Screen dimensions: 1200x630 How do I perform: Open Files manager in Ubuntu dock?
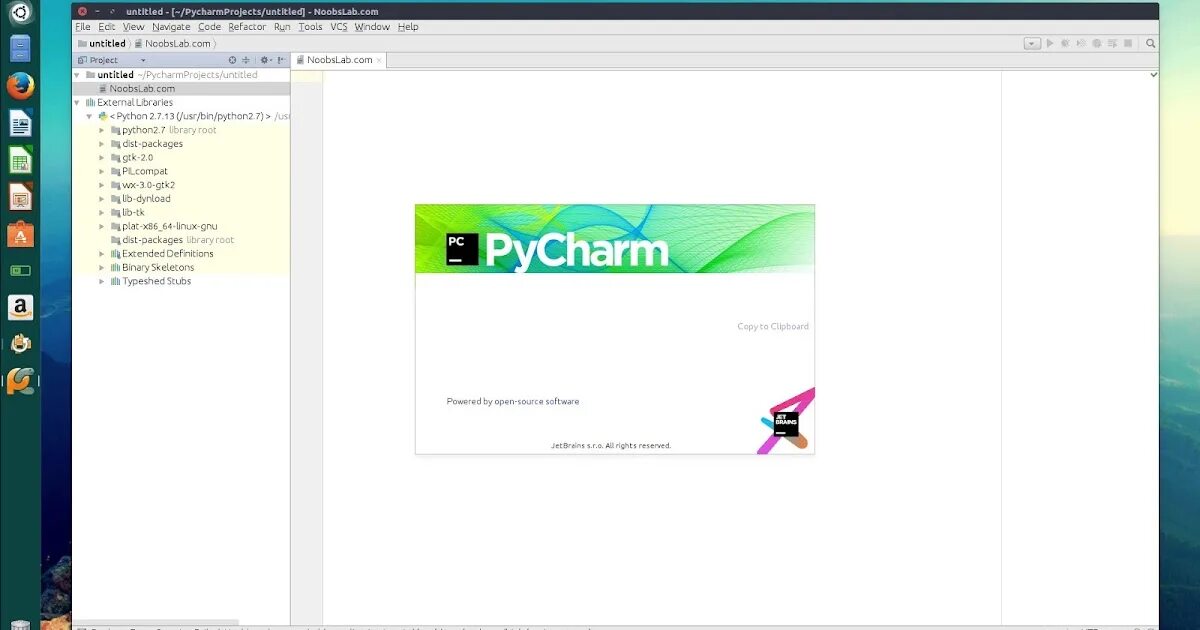20,48
